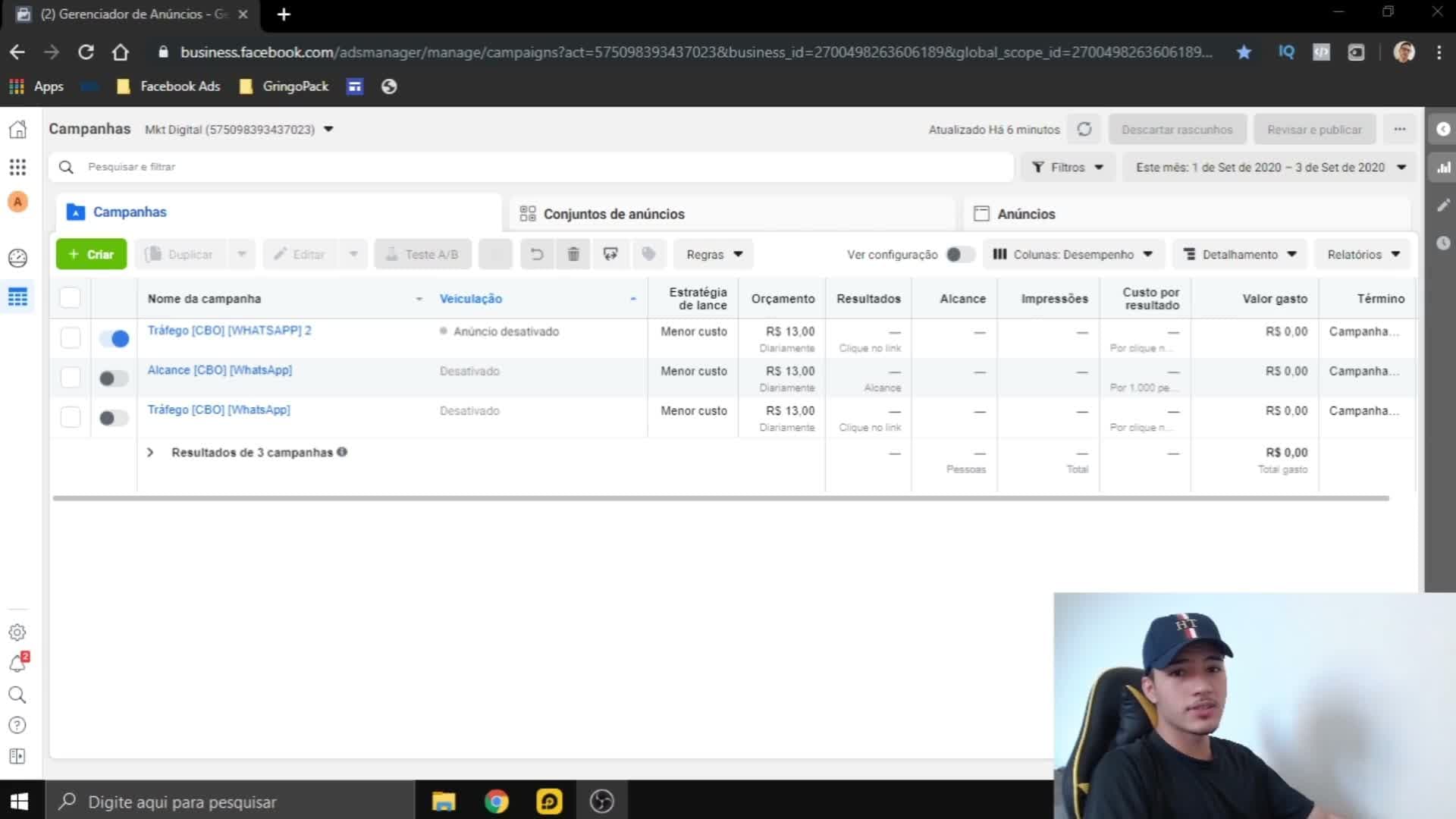The width and height of the screenshot is (1456, 819).
Task: Check the select-all campaigns header checkbox
Action: (x=70, y=298)
